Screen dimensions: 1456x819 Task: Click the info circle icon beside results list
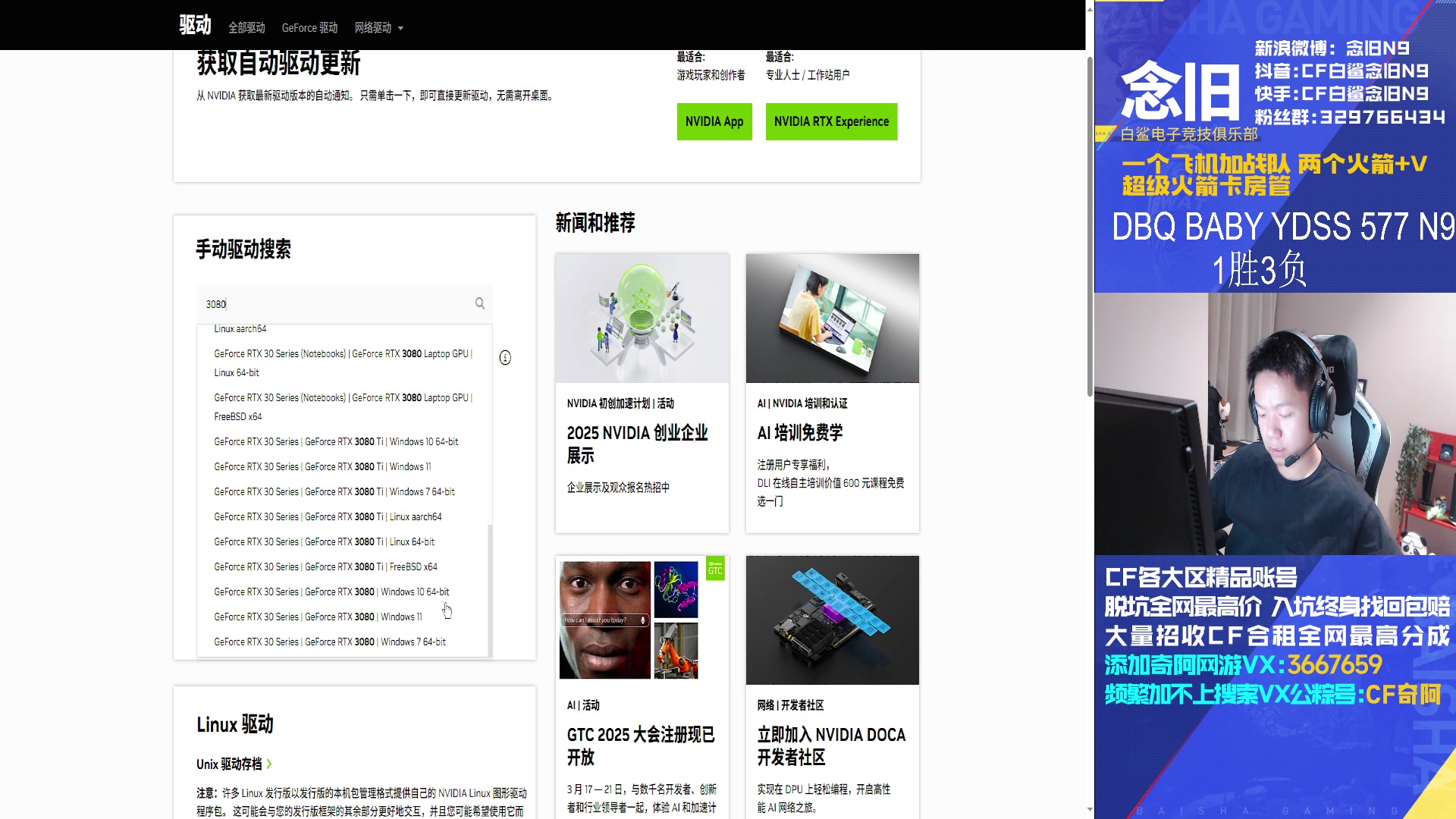[x=505, y=358]
